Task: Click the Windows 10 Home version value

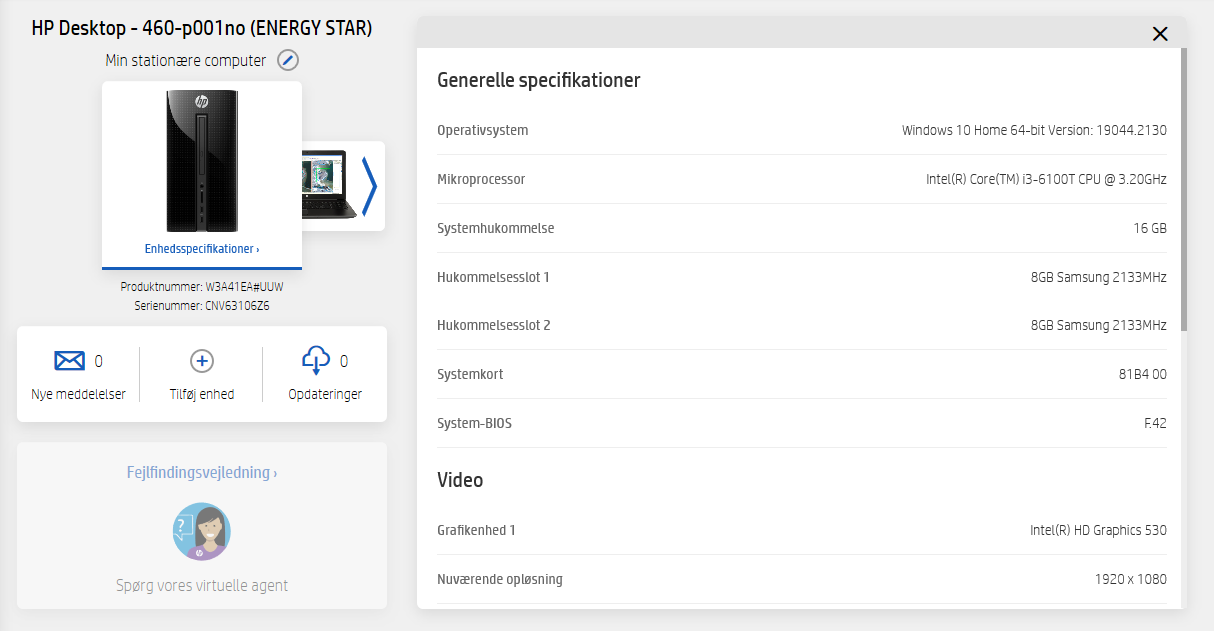Action: (x=1034, y=130)
